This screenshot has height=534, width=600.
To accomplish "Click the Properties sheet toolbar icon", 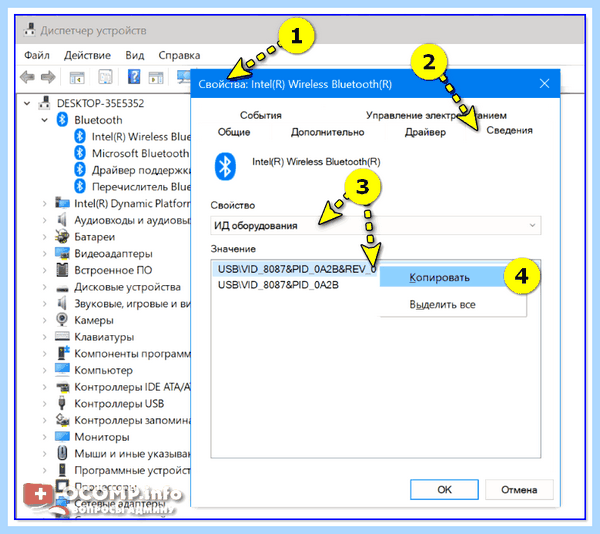I will 105,77.
